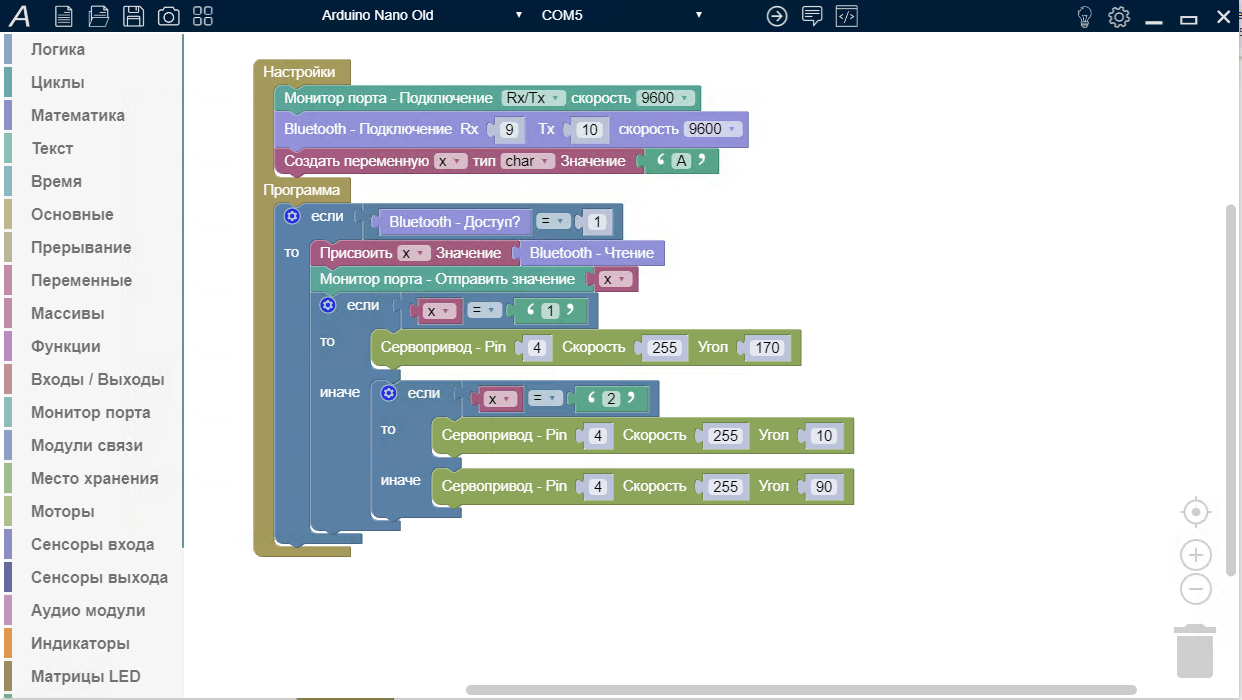The height and width of the screenshot is (700, 1242).
Task: Edit the servo angle value 170
Action: (x=767, y=348)
